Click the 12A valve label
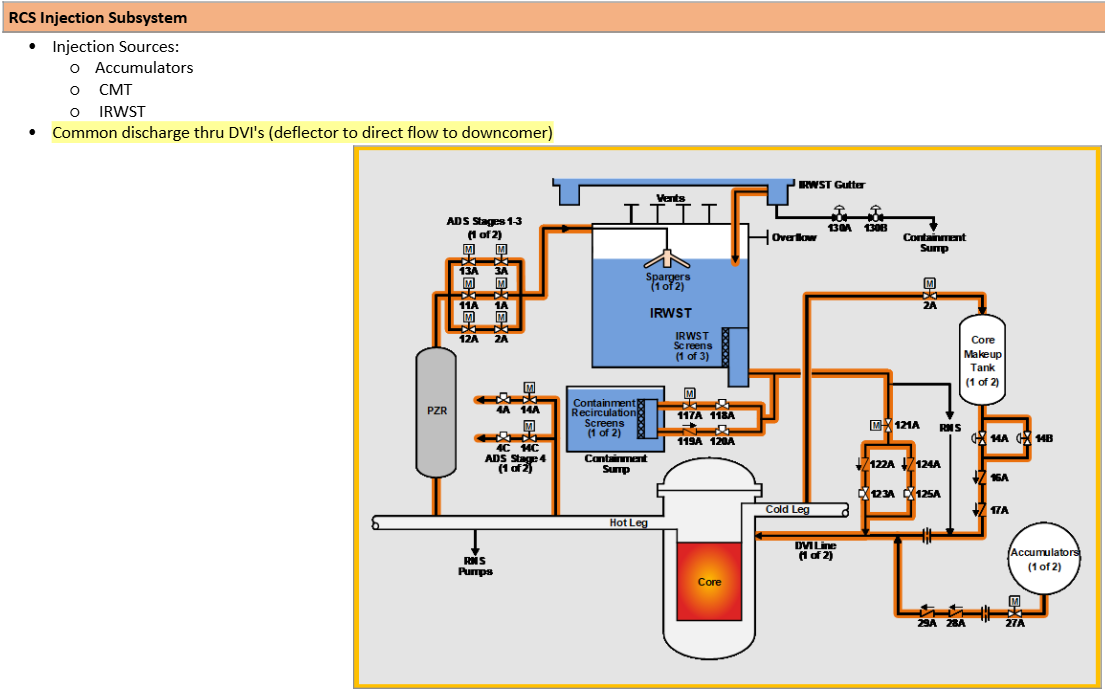Image resolution: width=1105 pixels, height=691 pixels. pyautogui.click(x=469, y=339)
